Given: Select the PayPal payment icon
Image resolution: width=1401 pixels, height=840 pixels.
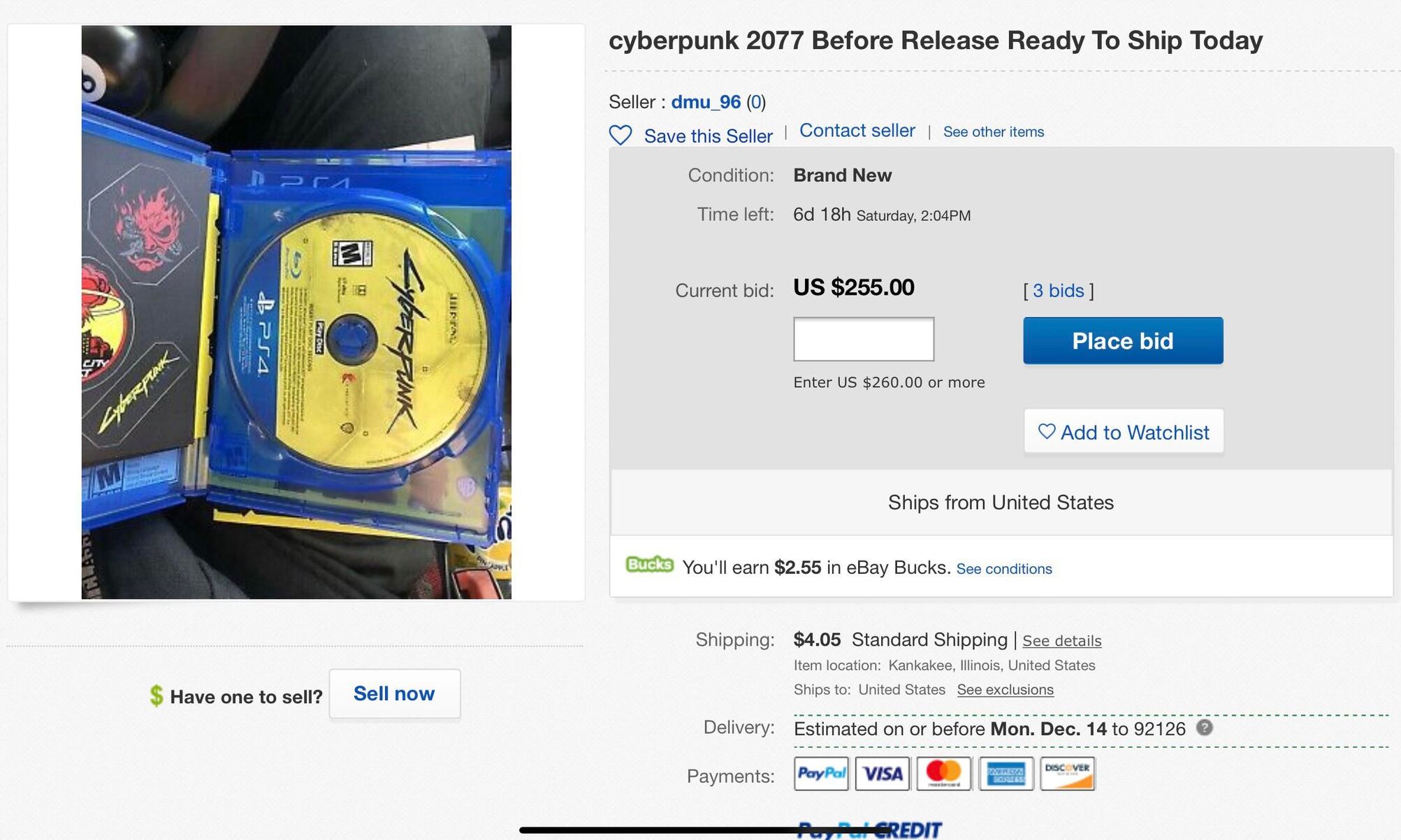Looking at the screenshot, I should [x=821, y=774].
